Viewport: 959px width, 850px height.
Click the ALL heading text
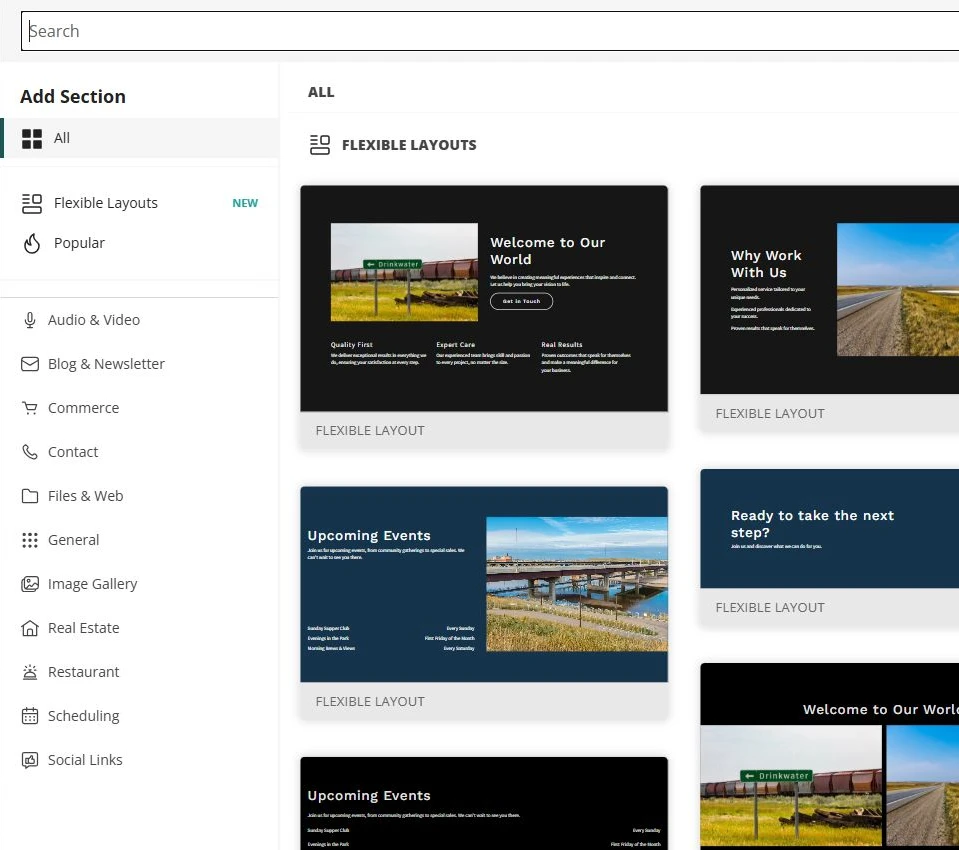[x=321, y=92]
